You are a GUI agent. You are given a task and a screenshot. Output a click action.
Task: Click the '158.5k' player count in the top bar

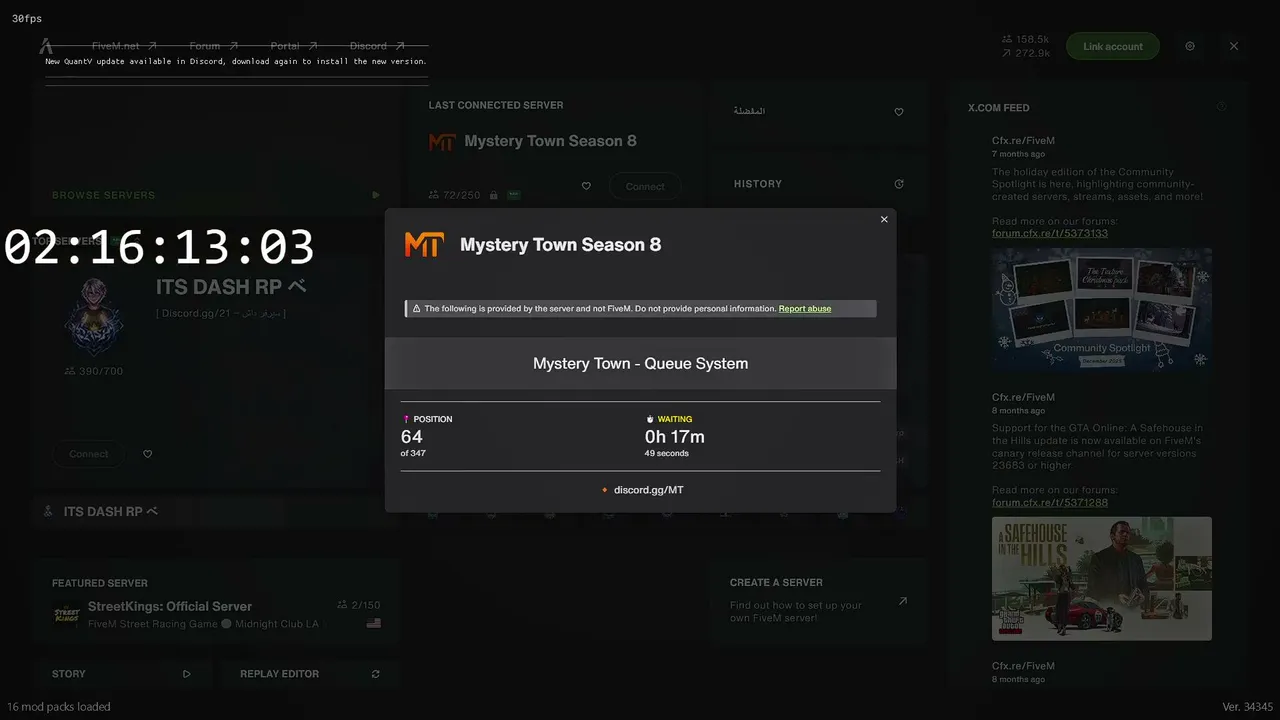(1032, 40)
